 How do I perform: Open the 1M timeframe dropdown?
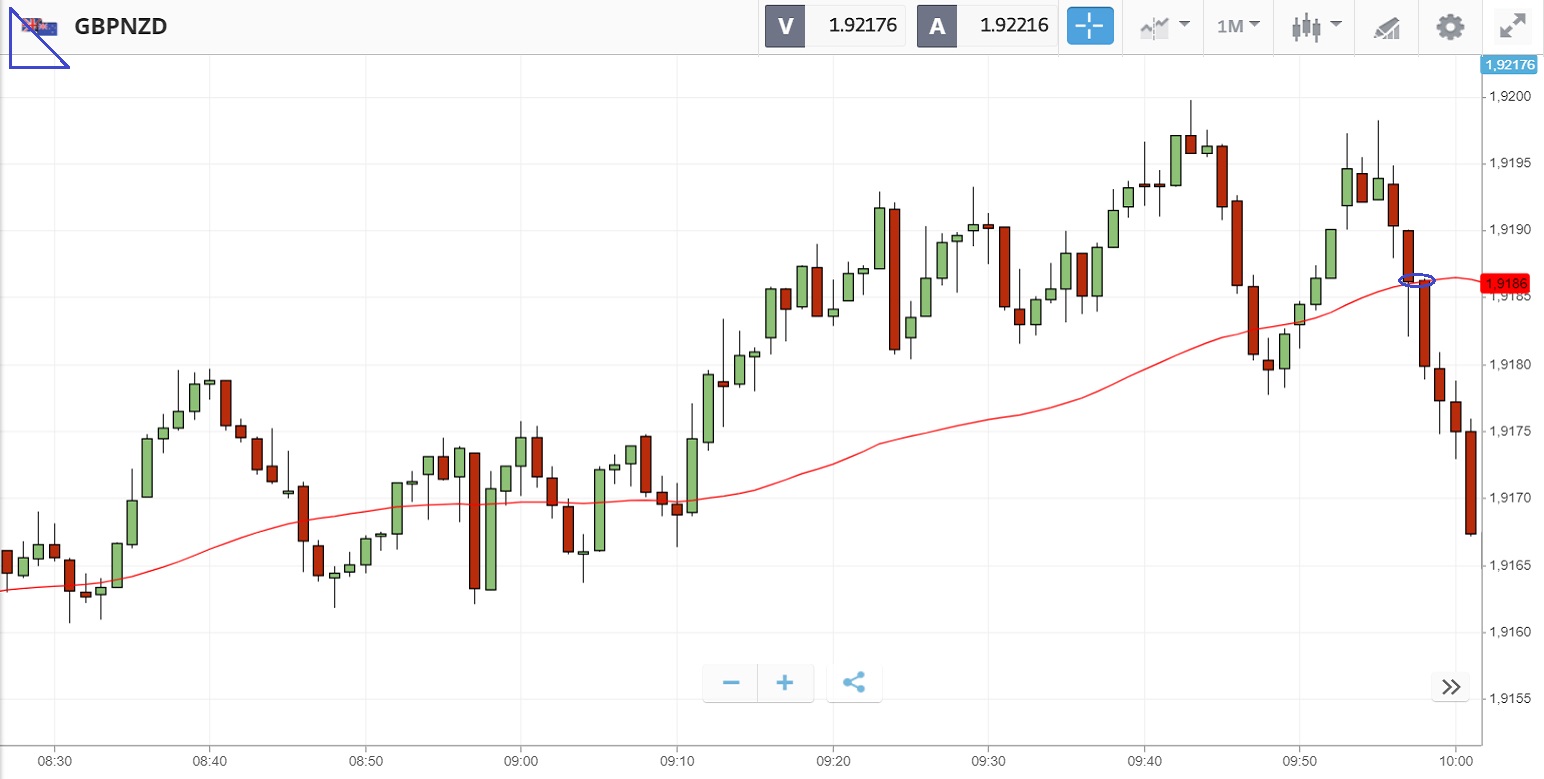tap(1238, 26)
